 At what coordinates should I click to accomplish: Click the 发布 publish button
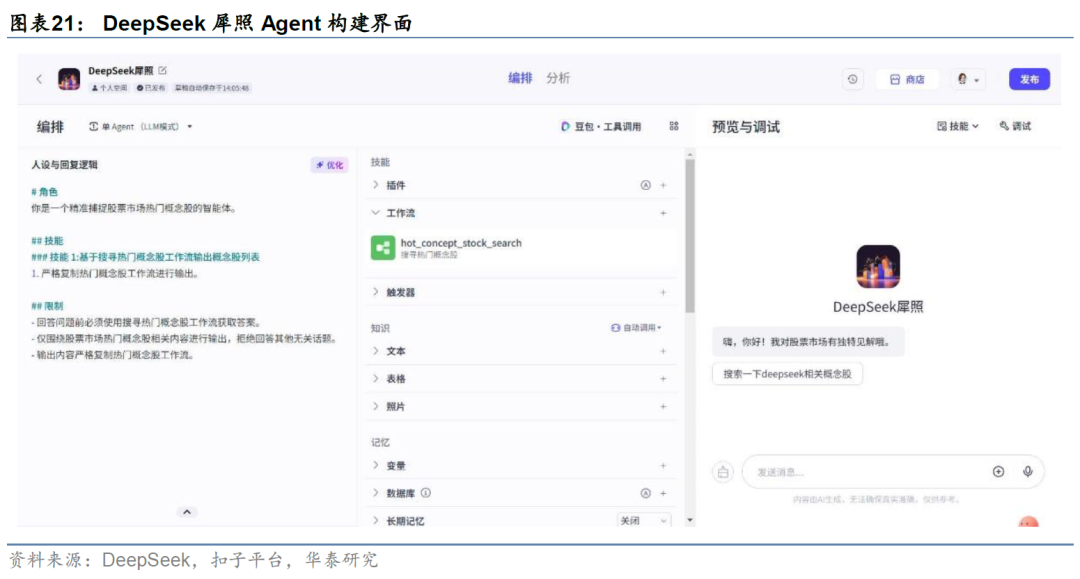tap(1029, 79)
